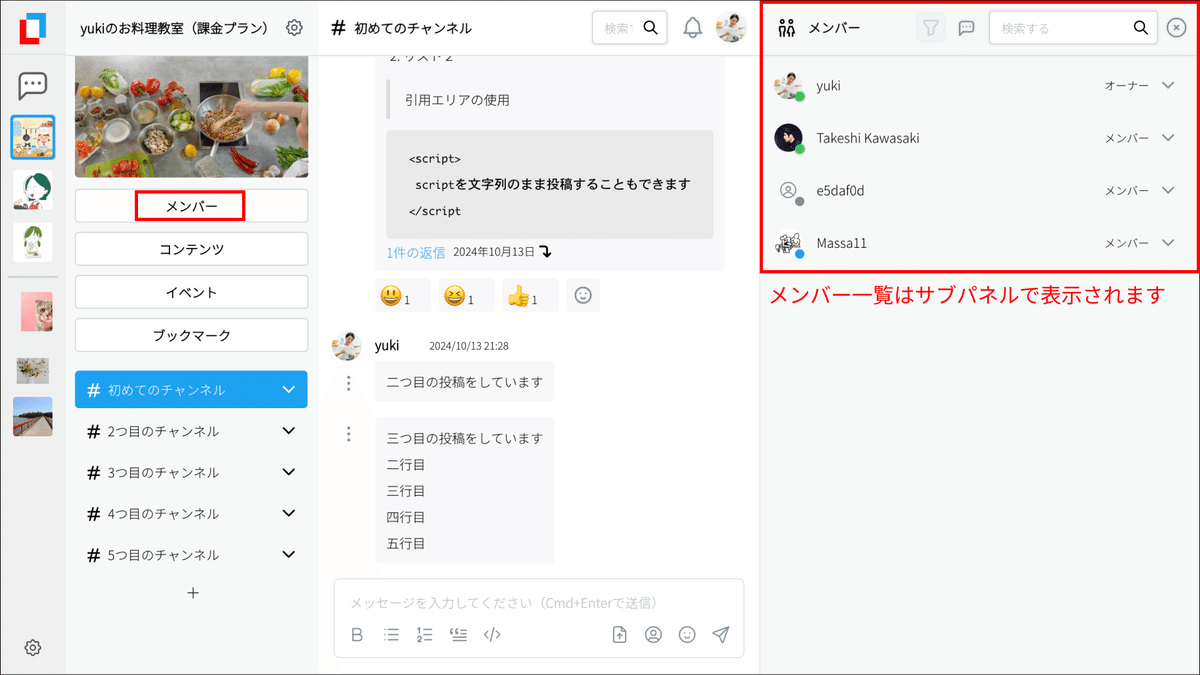This screenshot has width=1200, height=675.
Task: Open the app logo home icon
Action: pos(32,28)
